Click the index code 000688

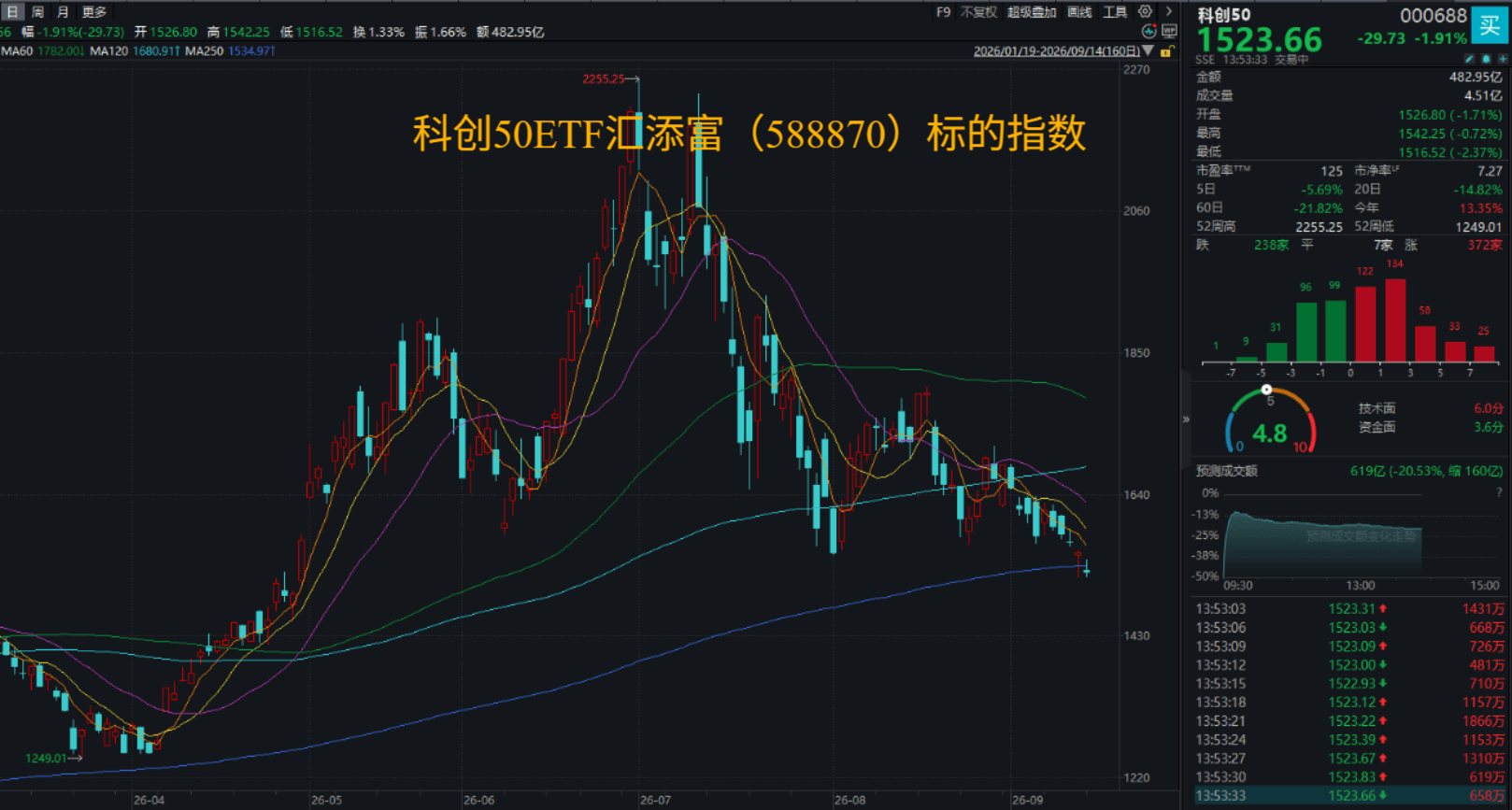click(x=1434, y=16)
